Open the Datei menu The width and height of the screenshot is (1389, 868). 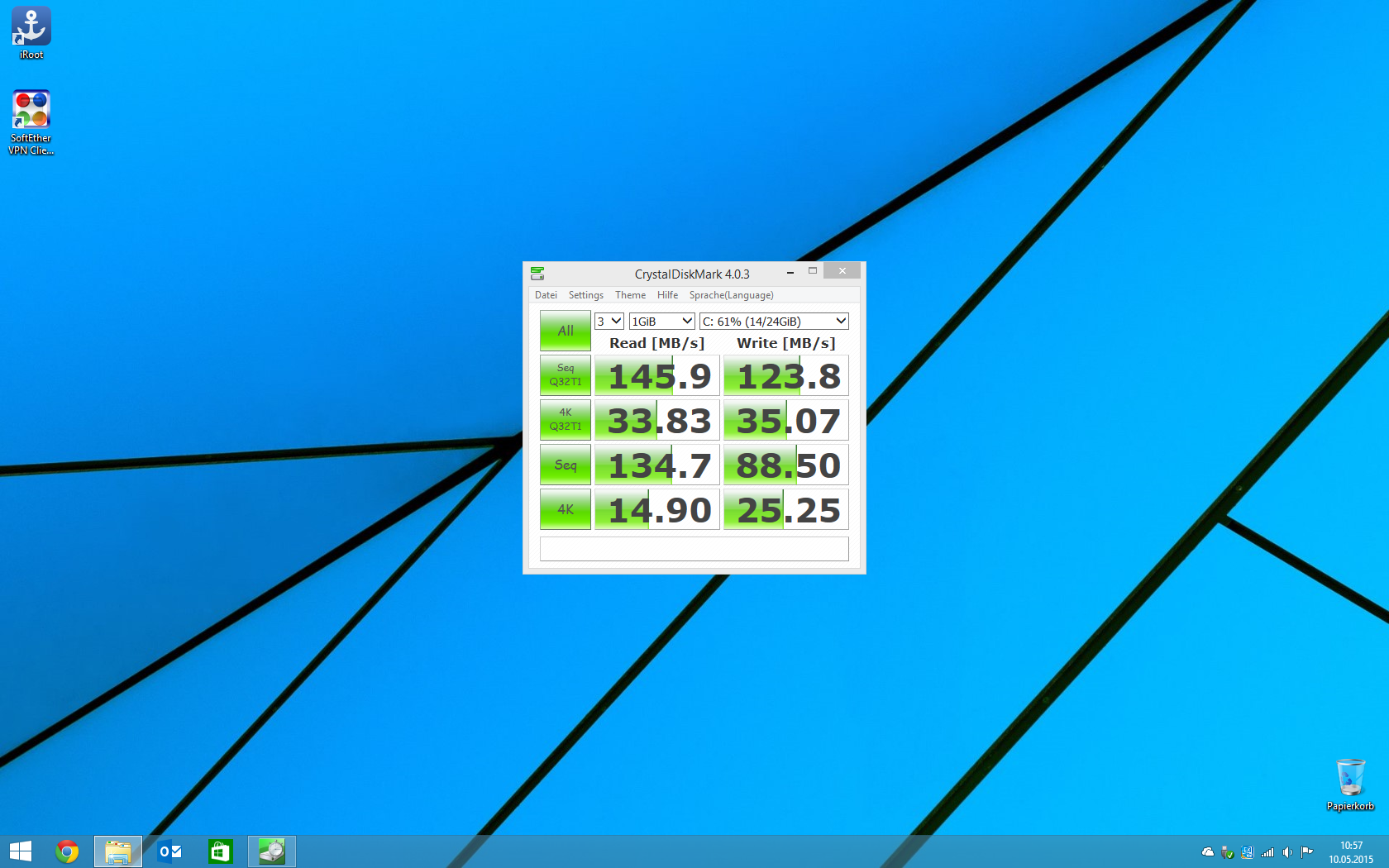[x=546, y=295]
